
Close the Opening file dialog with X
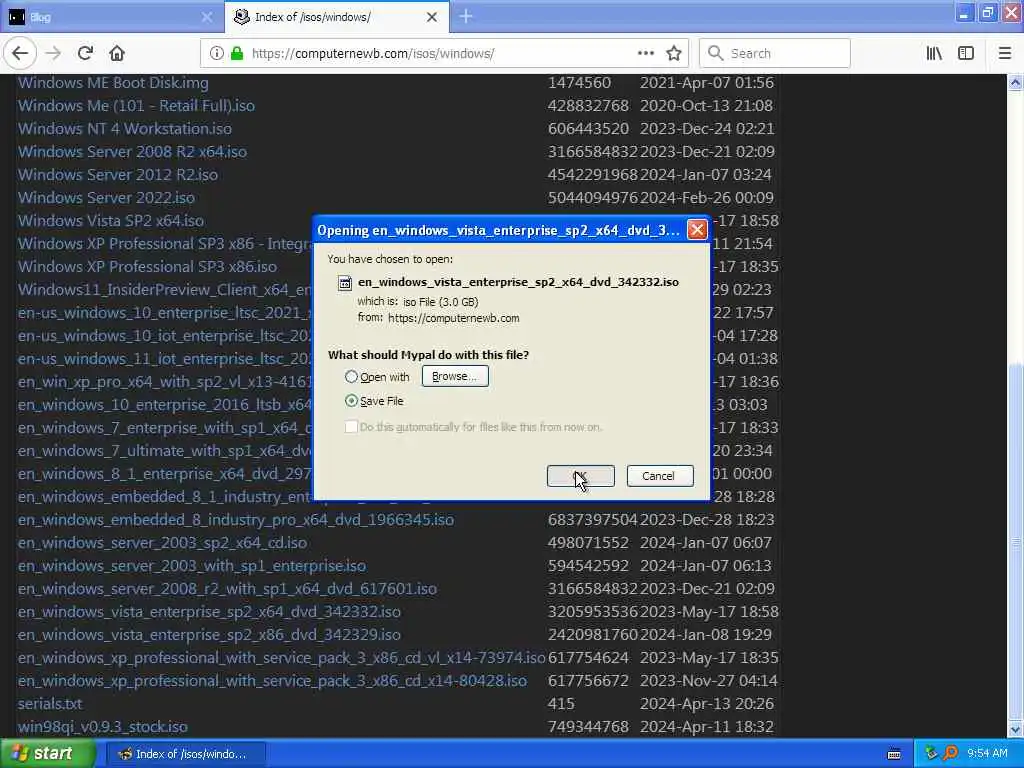pos(697,230)
